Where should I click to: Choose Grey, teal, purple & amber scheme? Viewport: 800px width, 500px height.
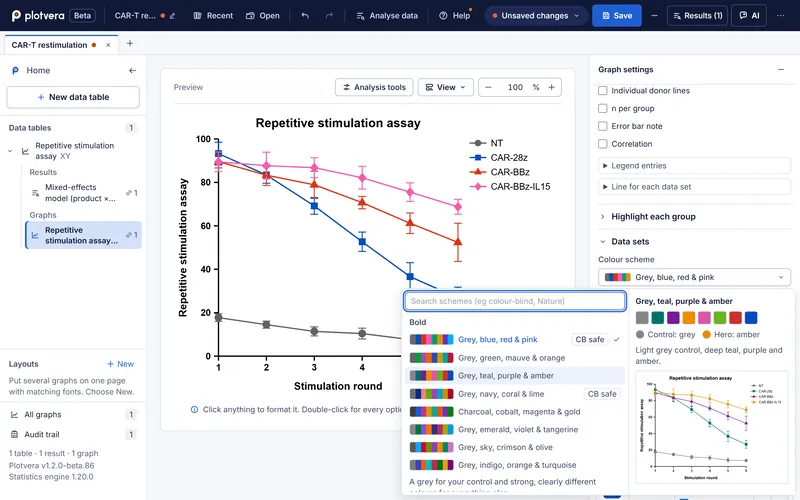514,376
